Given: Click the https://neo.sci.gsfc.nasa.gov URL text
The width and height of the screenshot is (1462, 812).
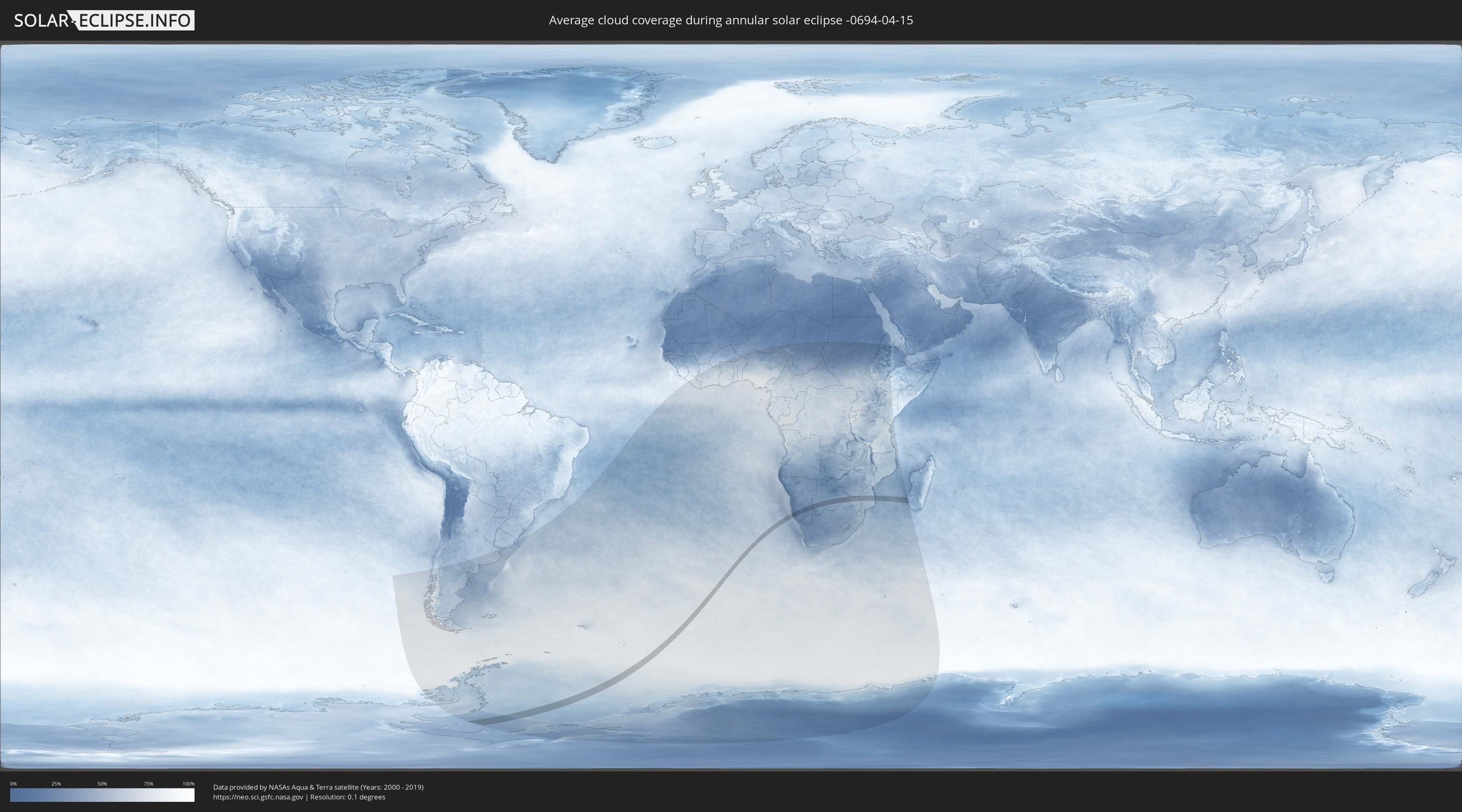Looking at the screenshot, I should pos(258,797).
